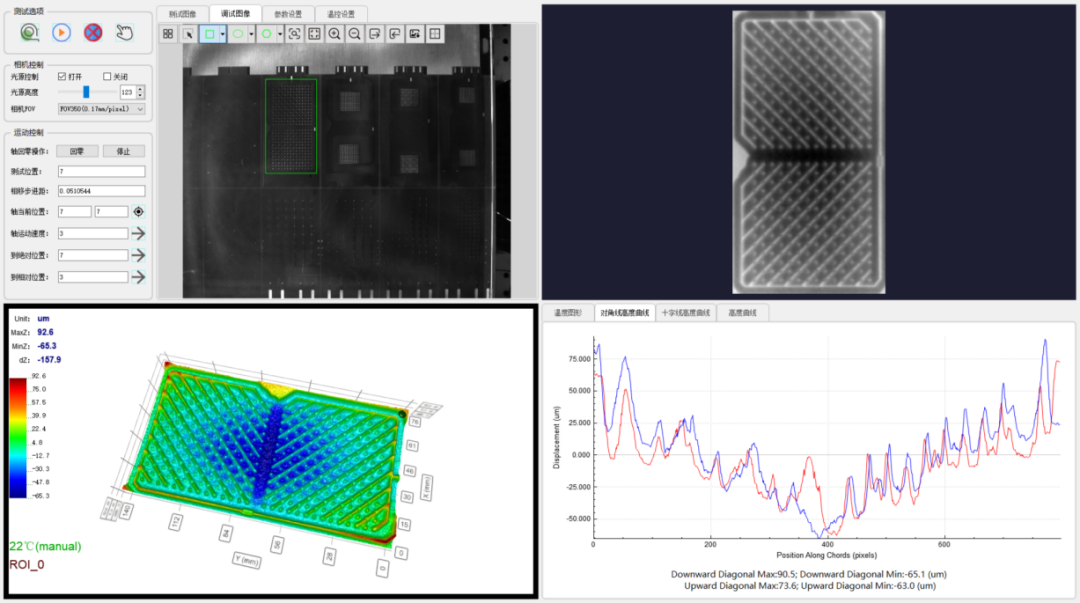1080x603 pixels.
Task: Click the zoom out magnifier icon
Action: [355, 34]
